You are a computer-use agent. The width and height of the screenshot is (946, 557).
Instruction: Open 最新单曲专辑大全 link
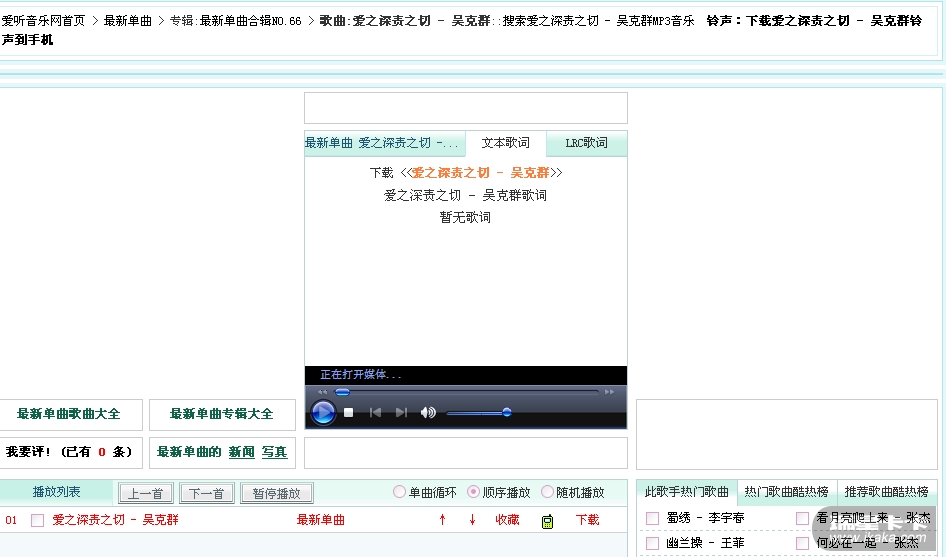coord(221,414)
